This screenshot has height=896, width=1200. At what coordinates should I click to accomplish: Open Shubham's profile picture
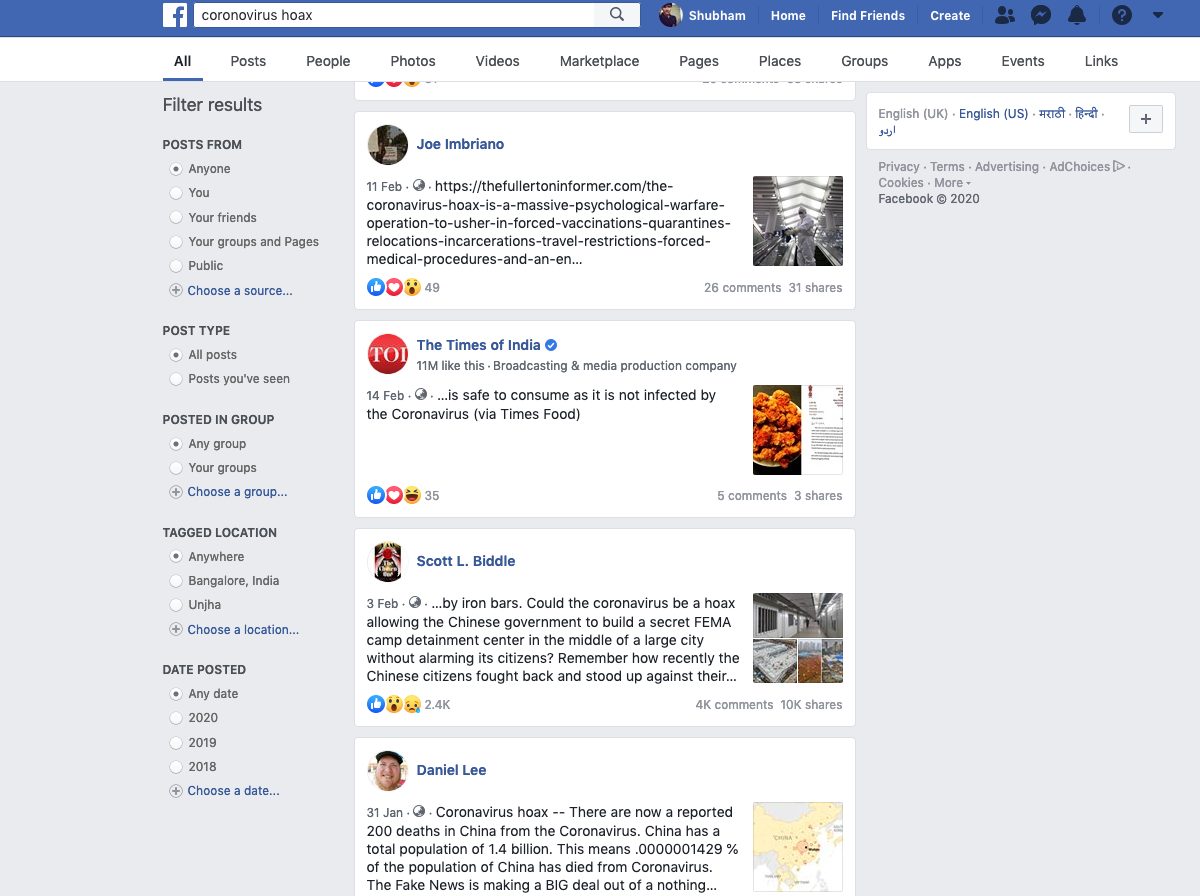[x=671, y=15]
